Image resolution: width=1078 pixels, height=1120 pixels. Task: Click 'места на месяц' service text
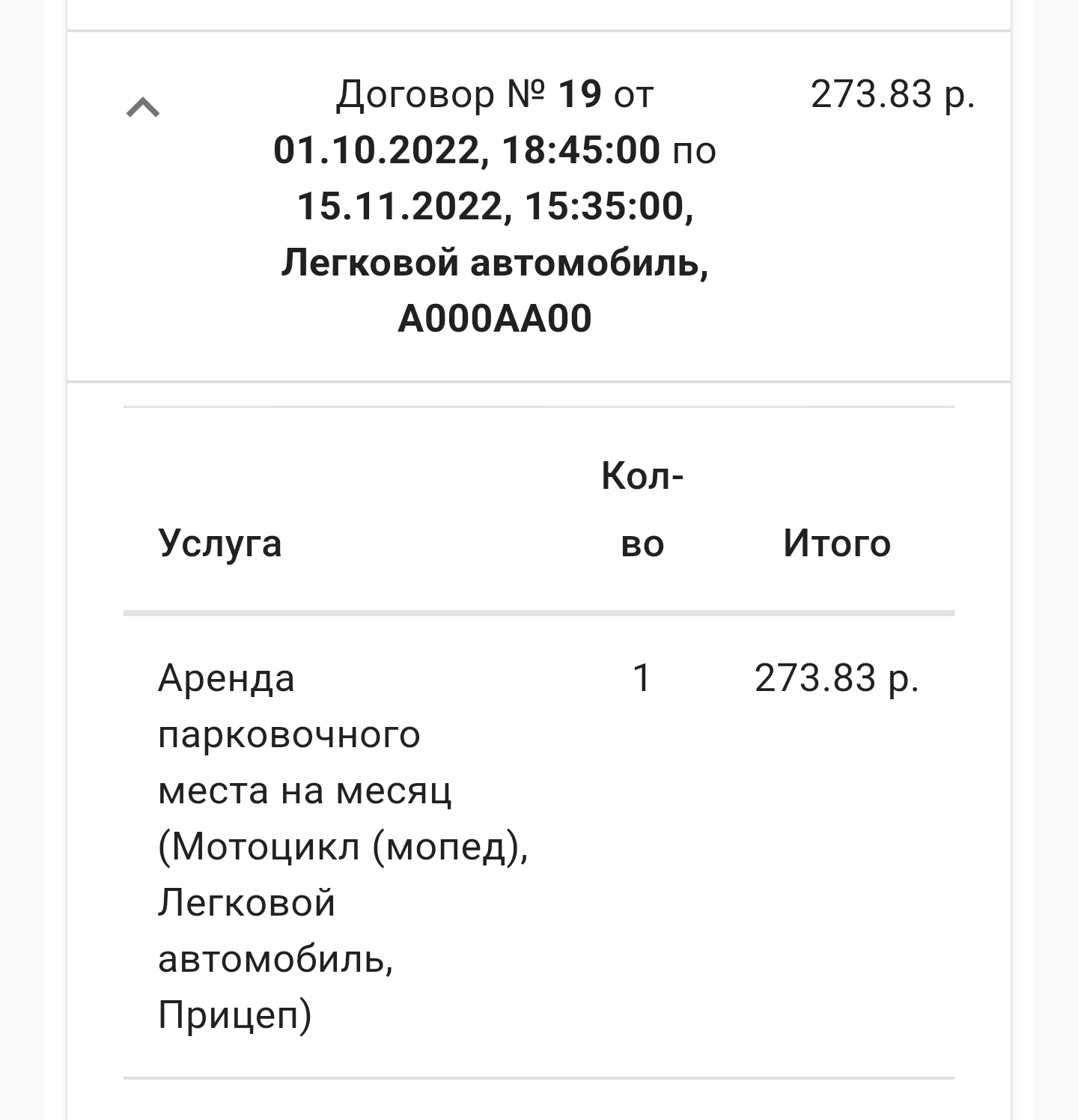coord(305,791)
